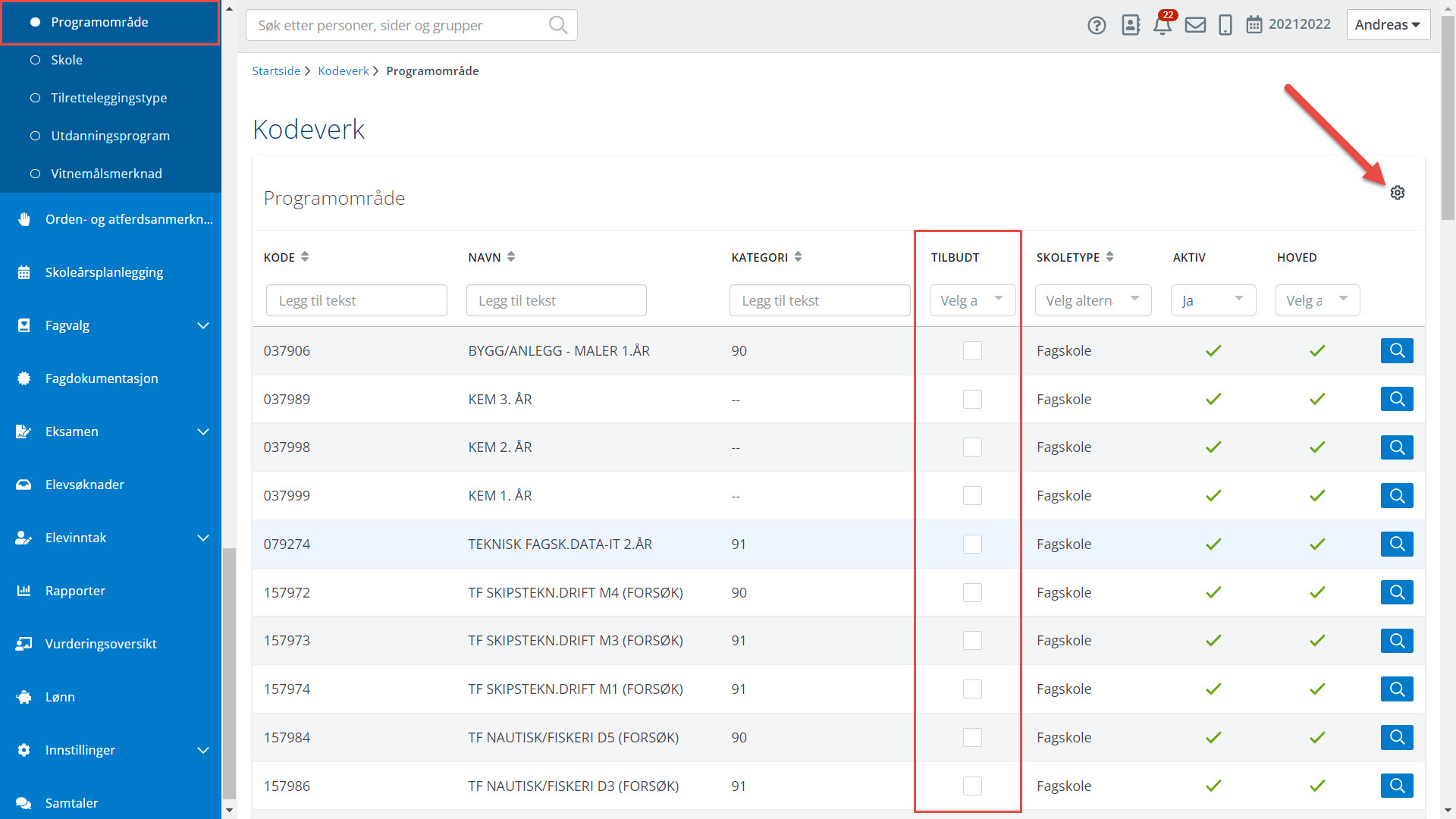Viewport: 1456px width, 819px height.
Task: Open the Aktiv filter dropdown showing Ja
Action: click(1213, 300)
